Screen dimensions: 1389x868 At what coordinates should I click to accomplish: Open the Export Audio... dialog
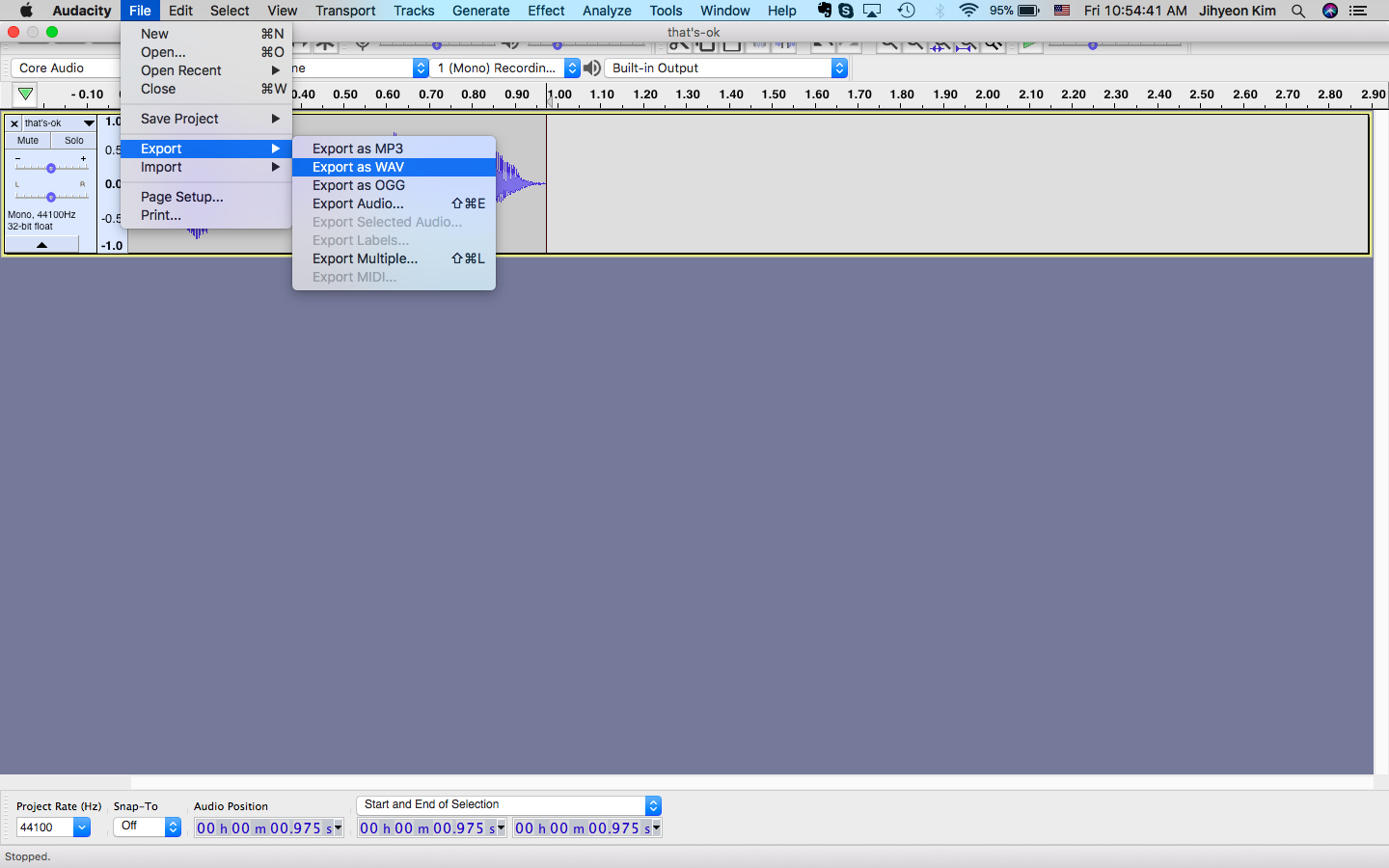[x=394, y=203]
